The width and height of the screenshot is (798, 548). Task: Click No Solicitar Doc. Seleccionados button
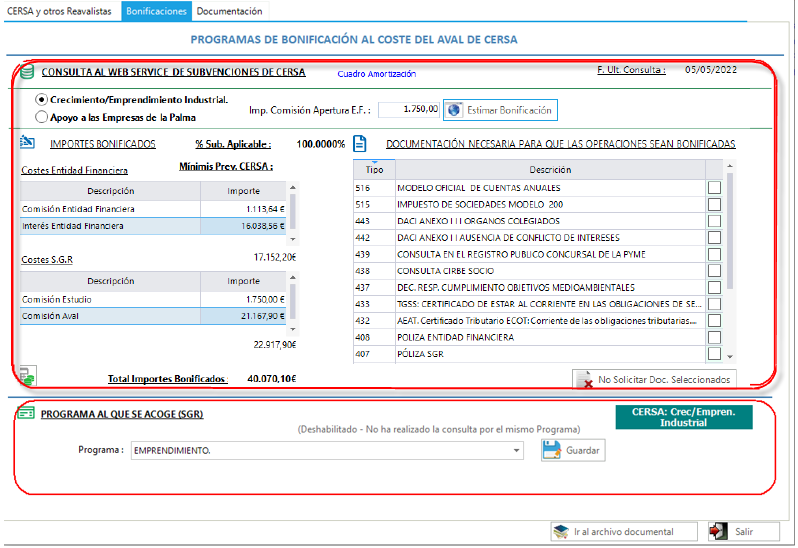(654, 380)
